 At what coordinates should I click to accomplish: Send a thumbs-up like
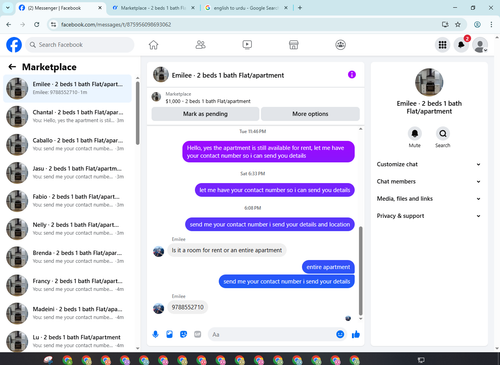click(x=356, y=334)
